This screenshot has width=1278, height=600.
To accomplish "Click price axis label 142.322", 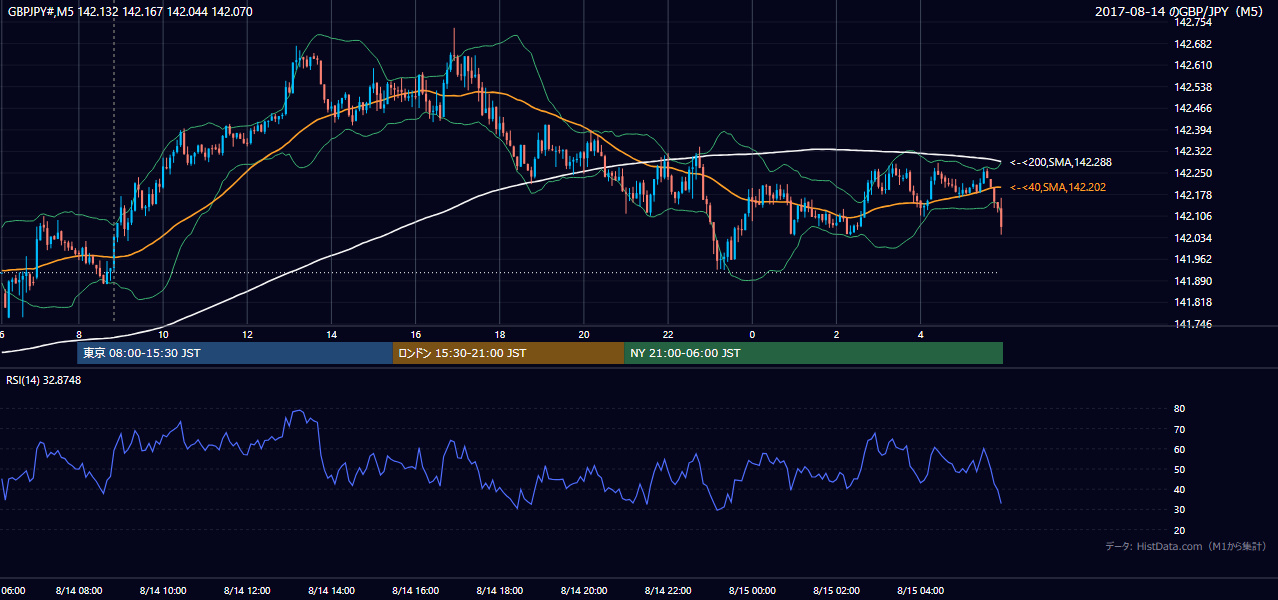I will point(1192,151).
